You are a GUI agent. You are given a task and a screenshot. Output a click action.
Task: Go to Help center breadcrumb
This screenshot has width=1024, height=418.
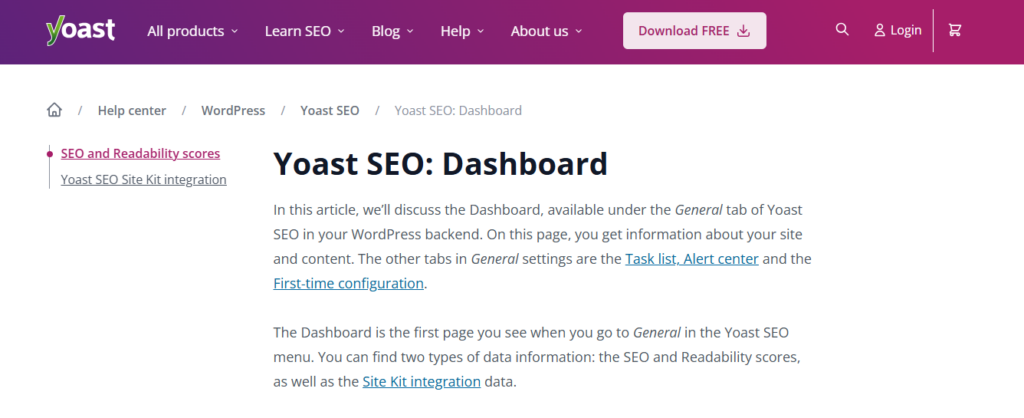click(132, 110)
